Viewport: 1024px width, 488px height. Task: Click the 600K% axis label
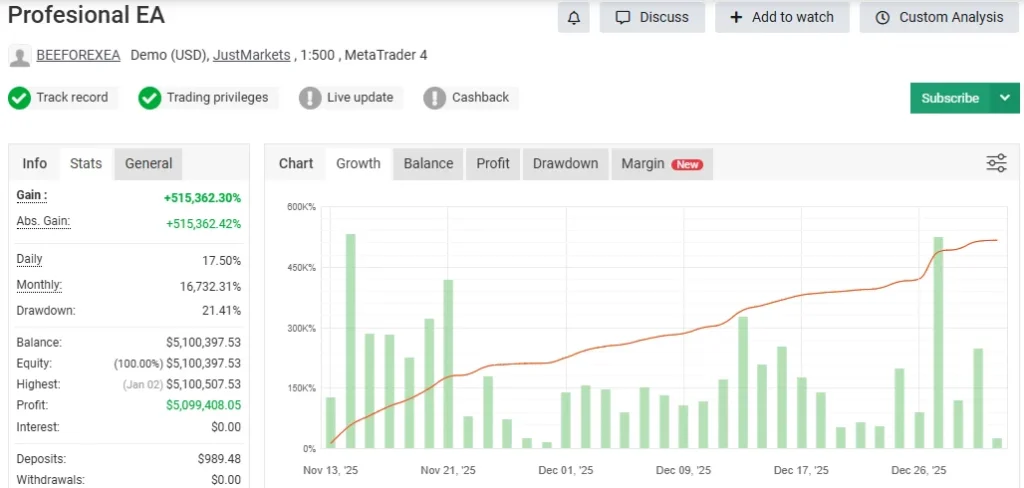coord(301,207)
